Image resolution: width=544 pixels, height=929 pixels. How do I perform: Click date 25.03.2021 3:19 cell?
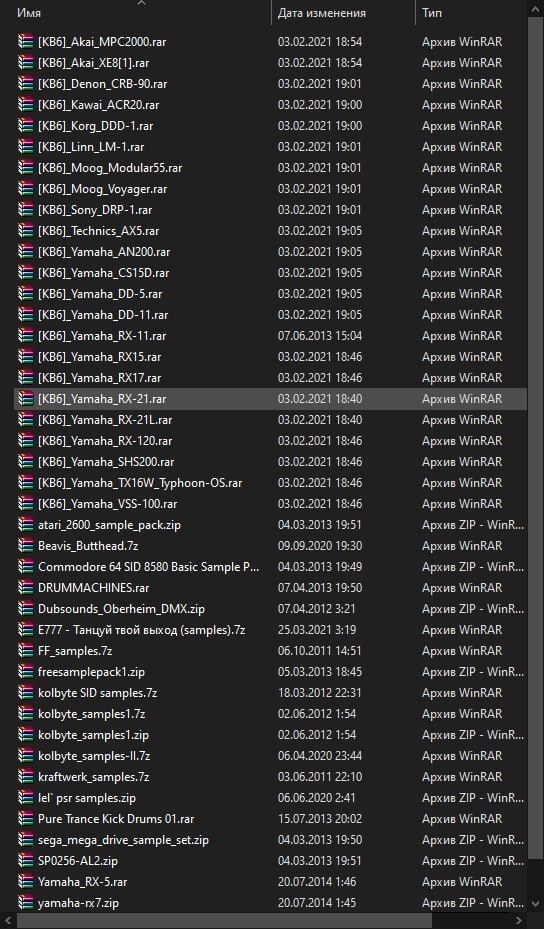click(317, 630)
